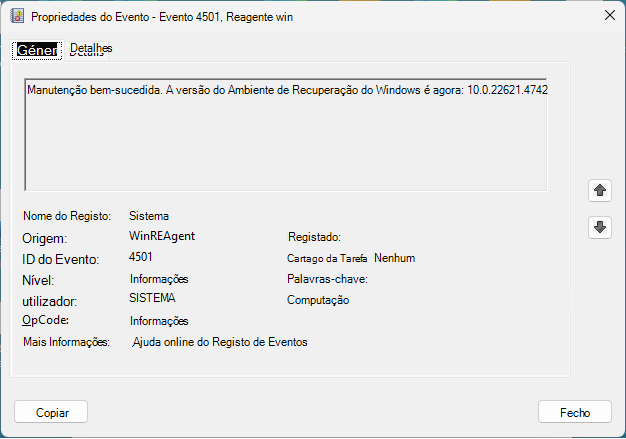This screenshot has height=439, width=626.
Task: Click the utilizador: label
Action: click(50, 301)
